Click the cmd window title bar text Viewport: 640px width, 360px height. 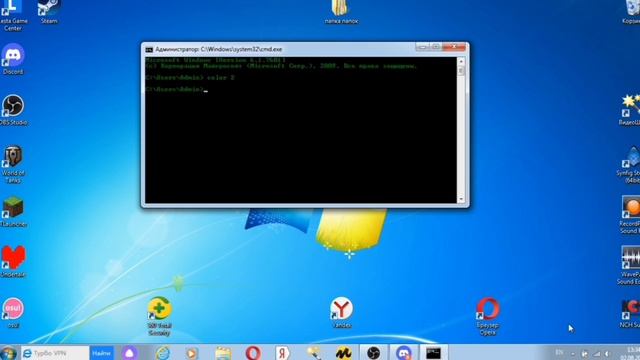219,49
